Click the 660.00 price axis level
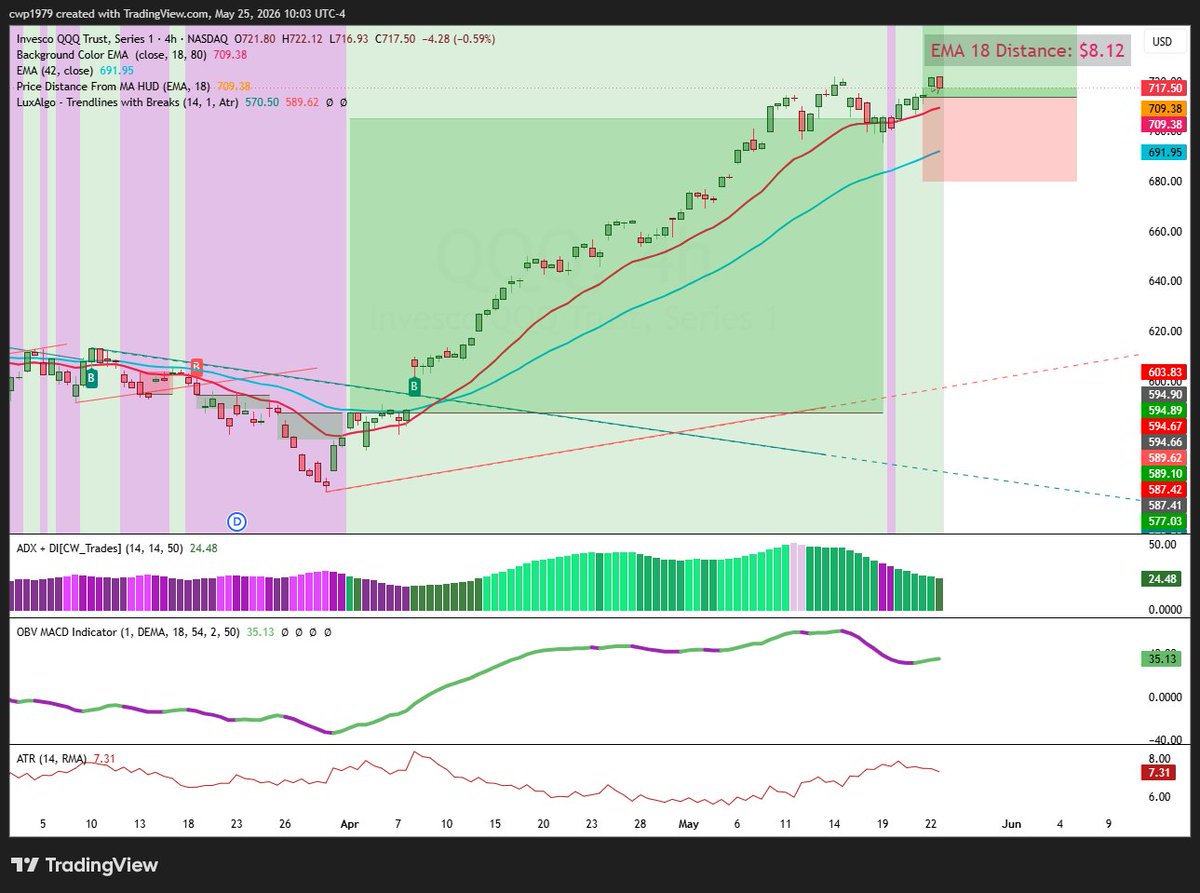The height and width of the screenshot is (893, 1200). [1163, 231]
